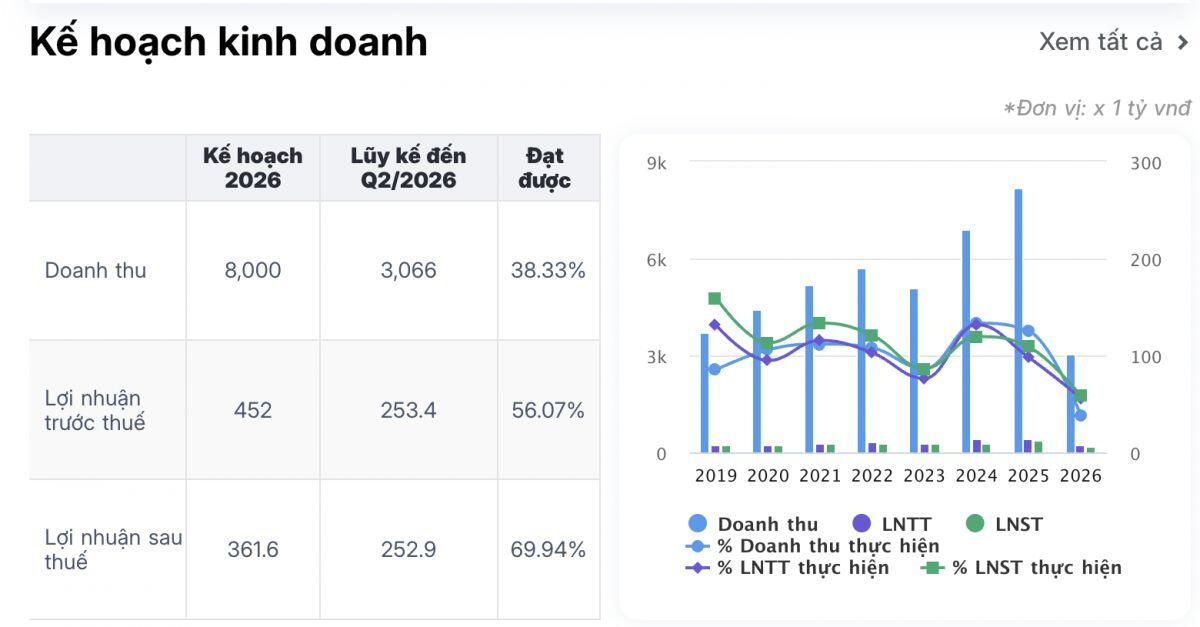Click the 8,000 plan value cell
The width and height of the screenshot is (1200, 627).
coord(253,270)
